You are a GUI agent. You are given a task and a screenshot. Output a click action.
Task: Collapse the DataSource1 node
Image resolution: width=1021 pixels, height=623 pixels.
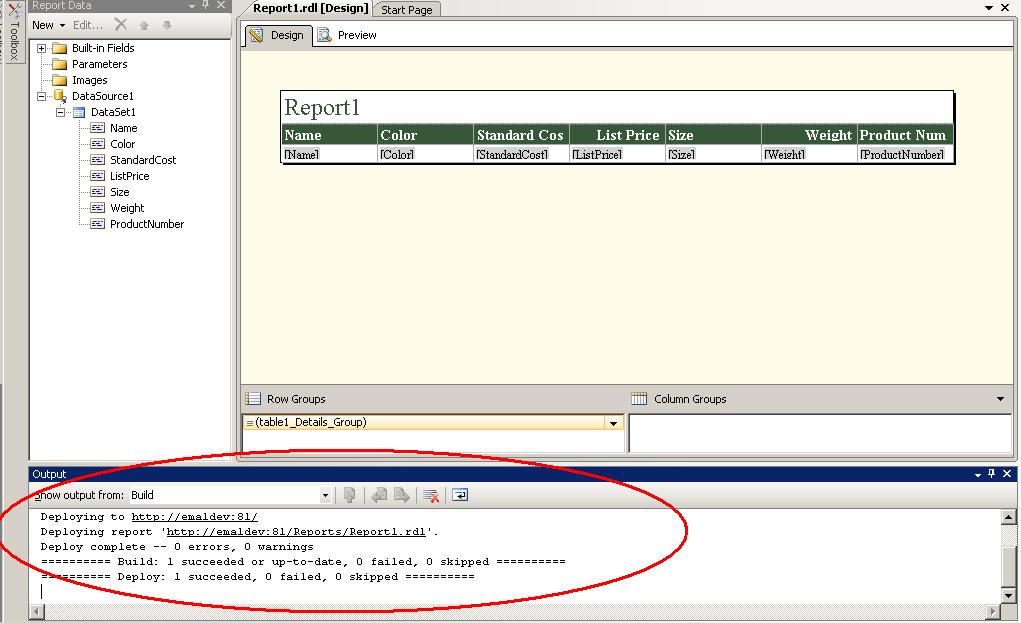[x=42, y=96]
